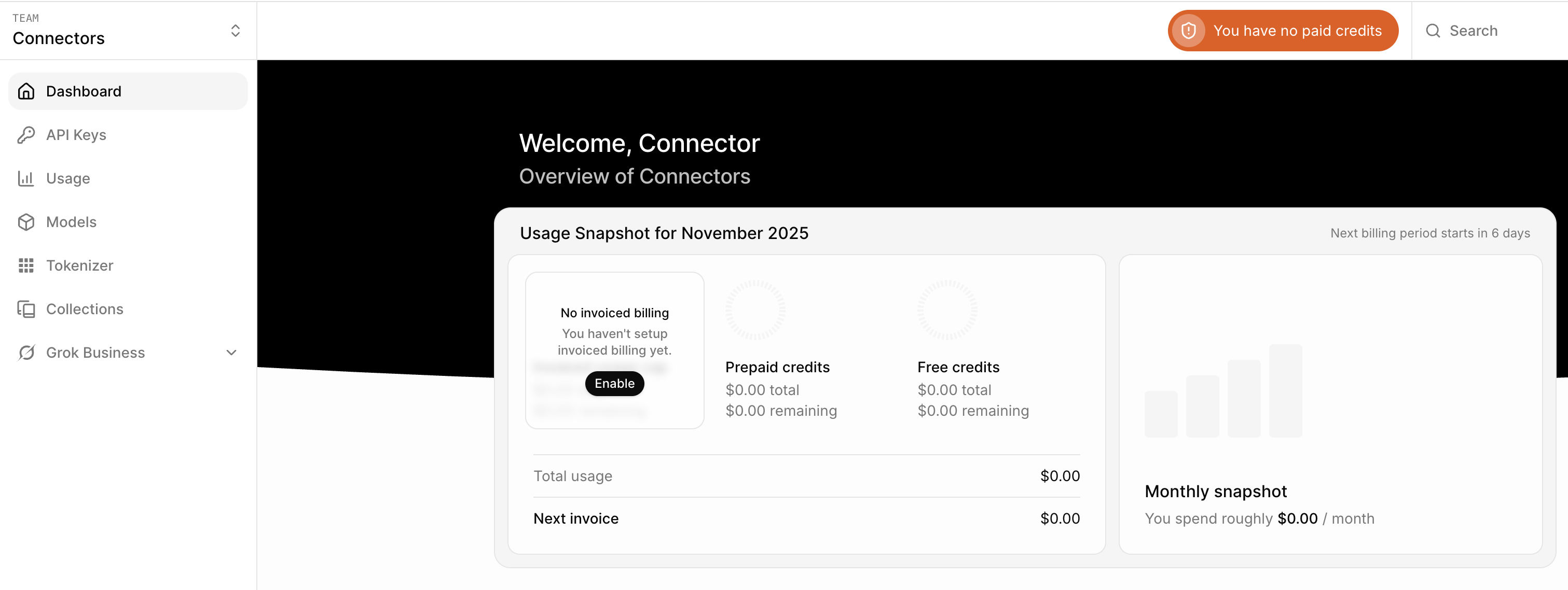Click the Collections icon in sidebar
The width and height of the screenshot is (1568, 590).
coord(26,309)
